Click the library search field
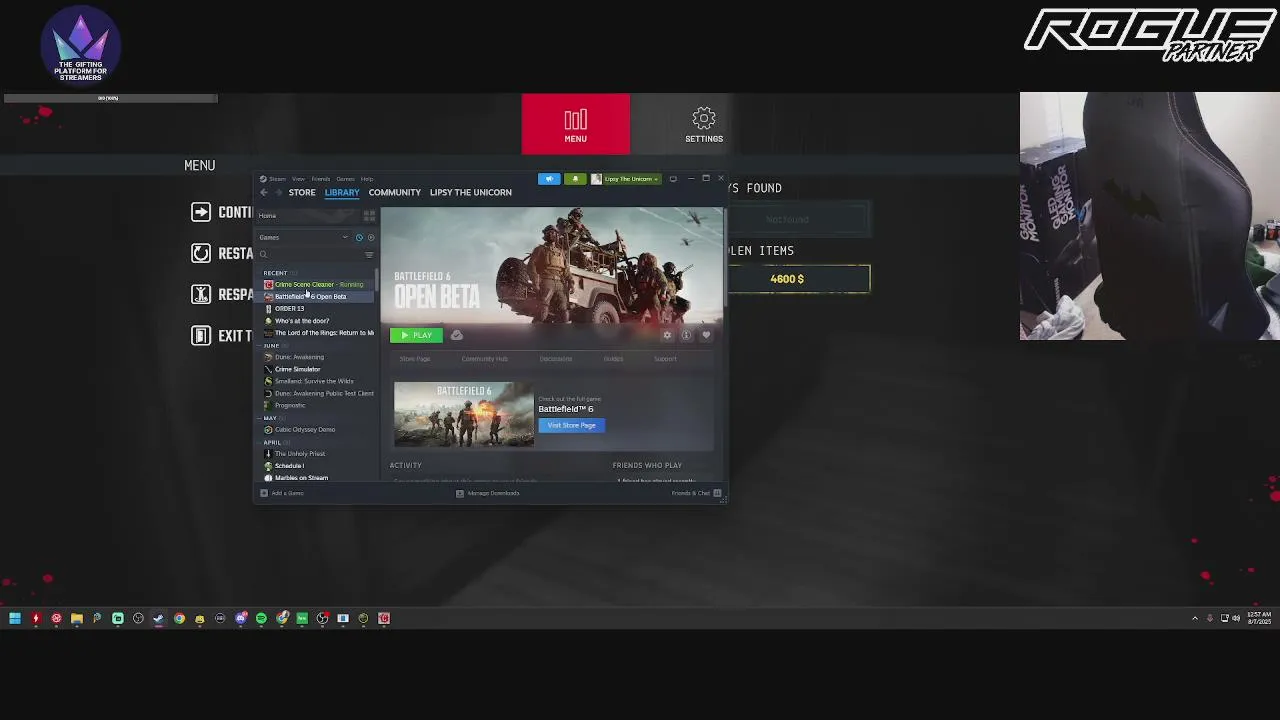Viewport: 1280px width, 720px height. click(310, 255)
